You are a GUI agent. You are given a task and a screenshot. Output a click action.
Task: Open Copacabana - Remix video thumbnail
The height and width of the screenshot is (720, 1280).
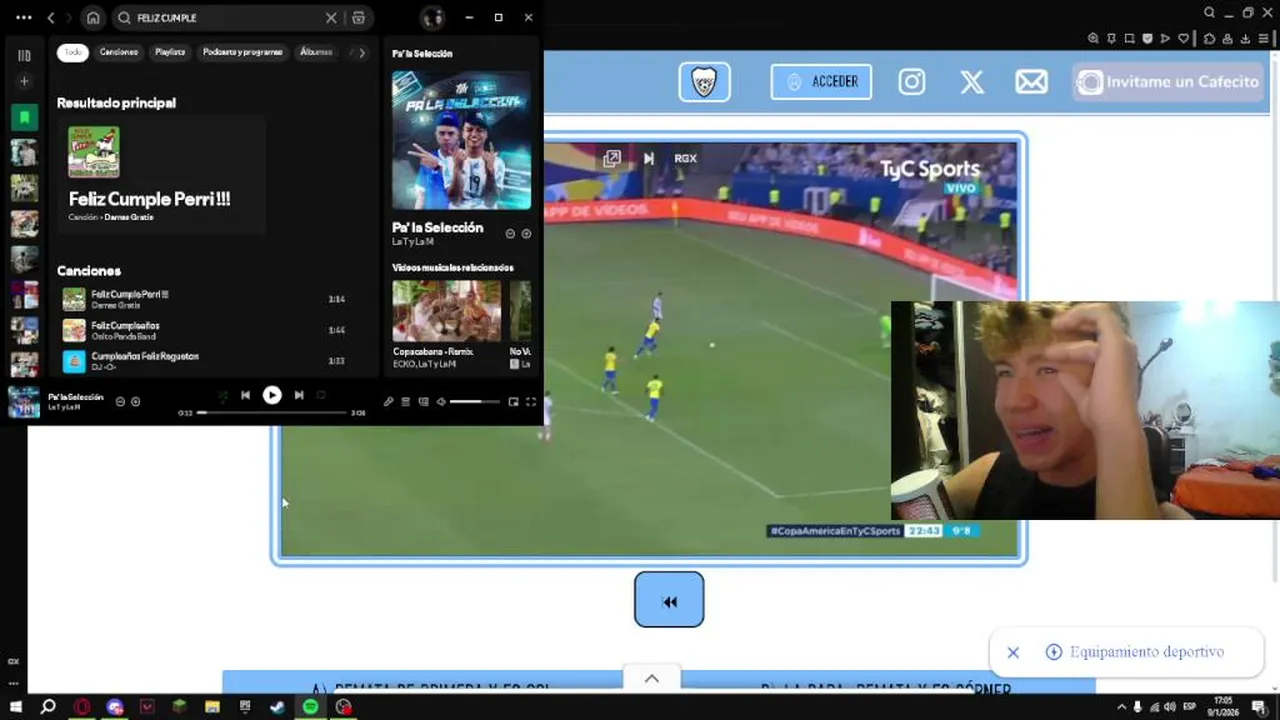click(x=447, y=311)
